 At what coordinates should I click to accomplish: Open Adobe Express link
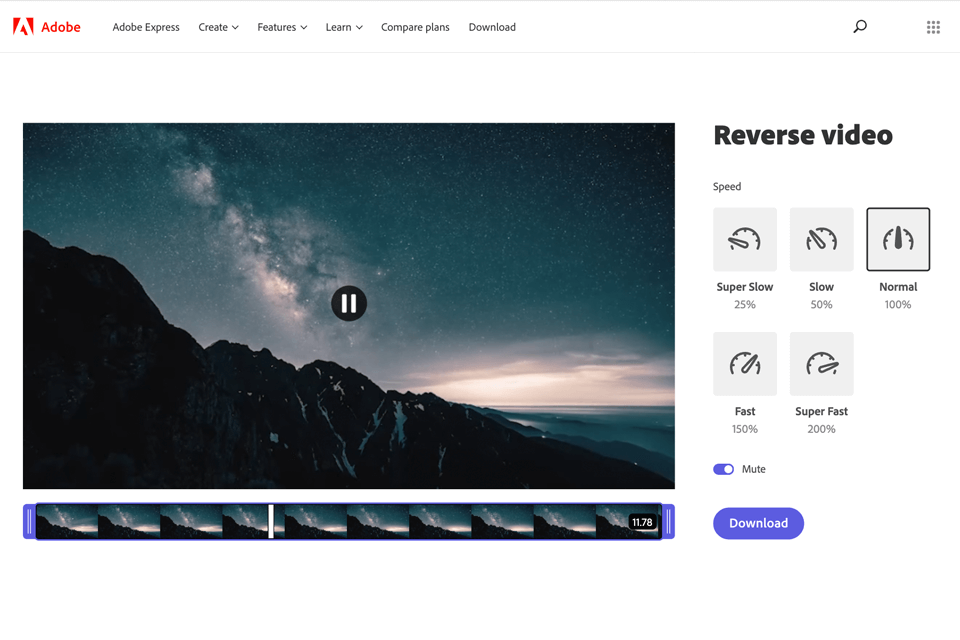tap(146, 27)
